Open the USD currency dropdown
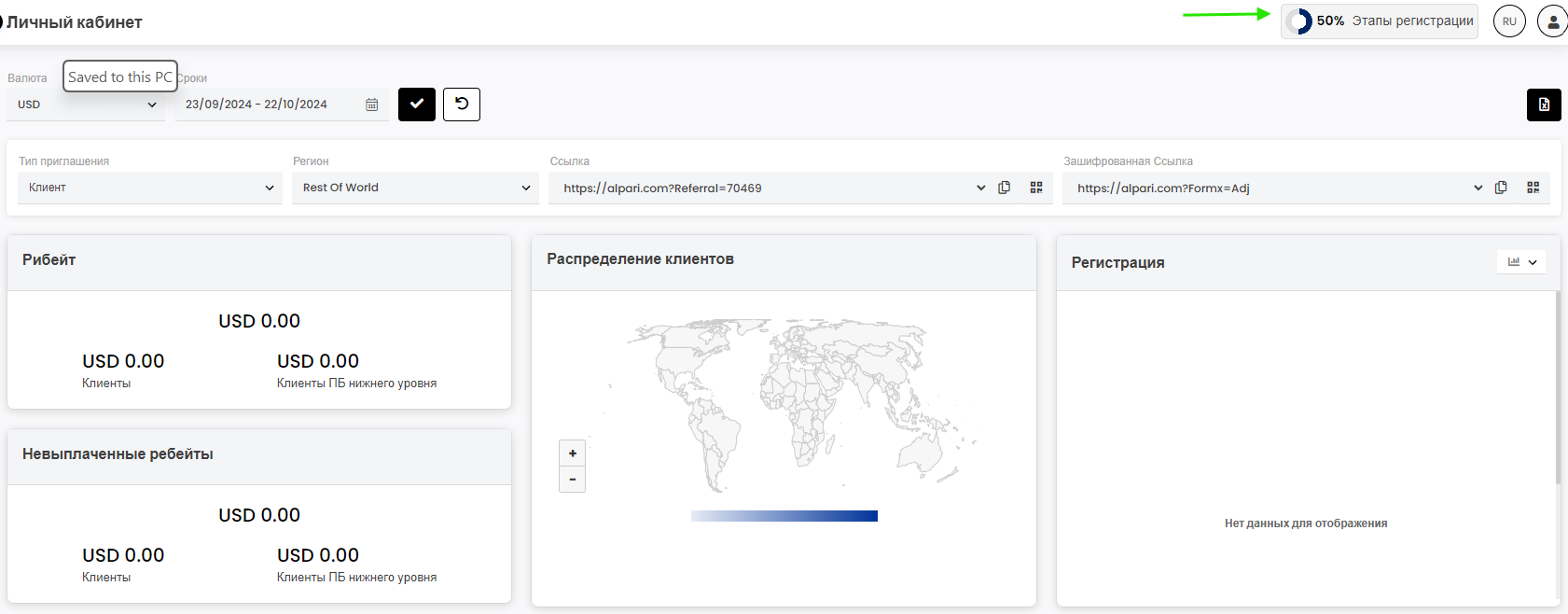Viewport: 1568px width, 614px height. [x=86, y=105]
